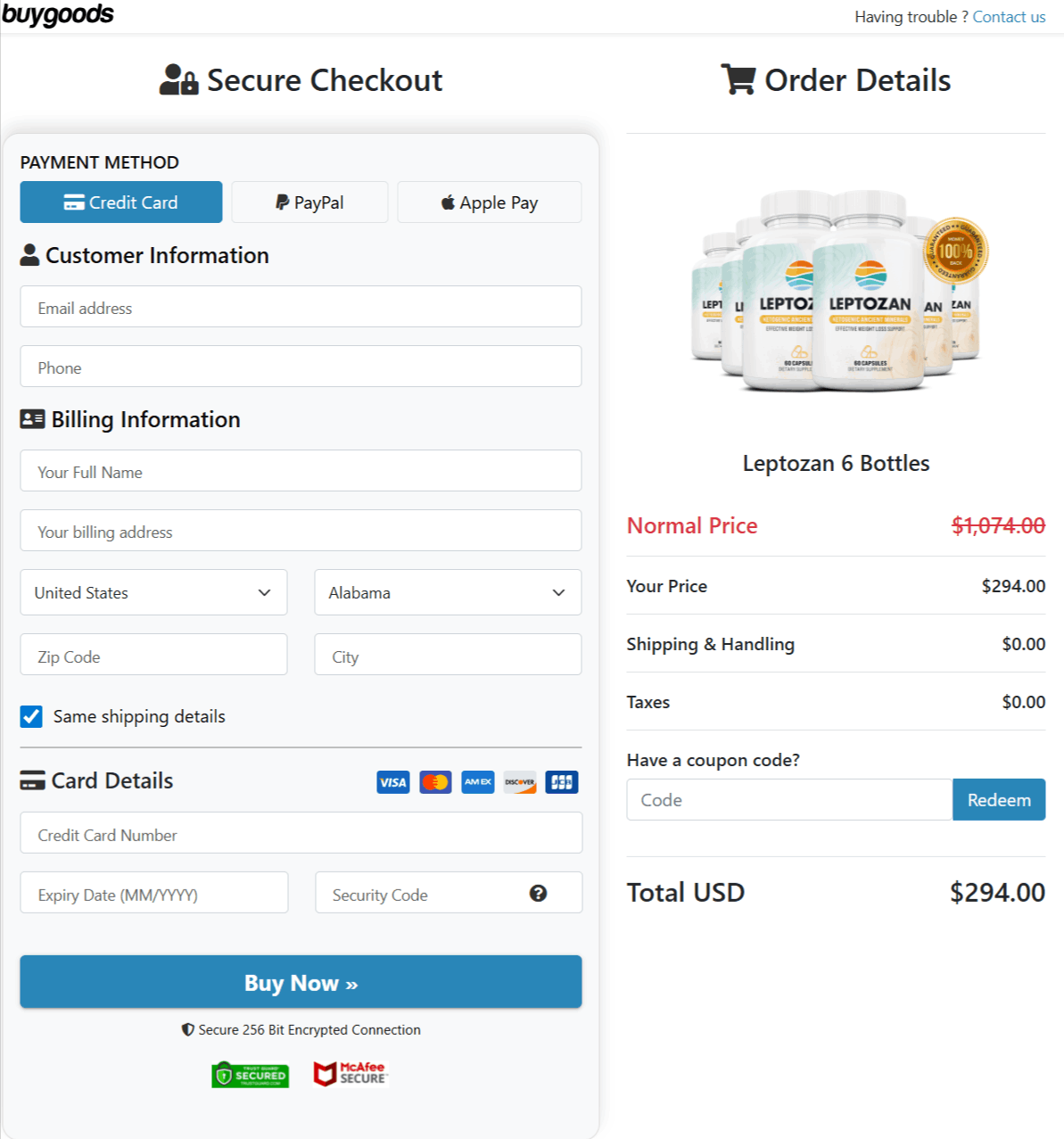The image size is (1064, 1139).
Task: Click the JCB card icon
Action: (561, 782)
